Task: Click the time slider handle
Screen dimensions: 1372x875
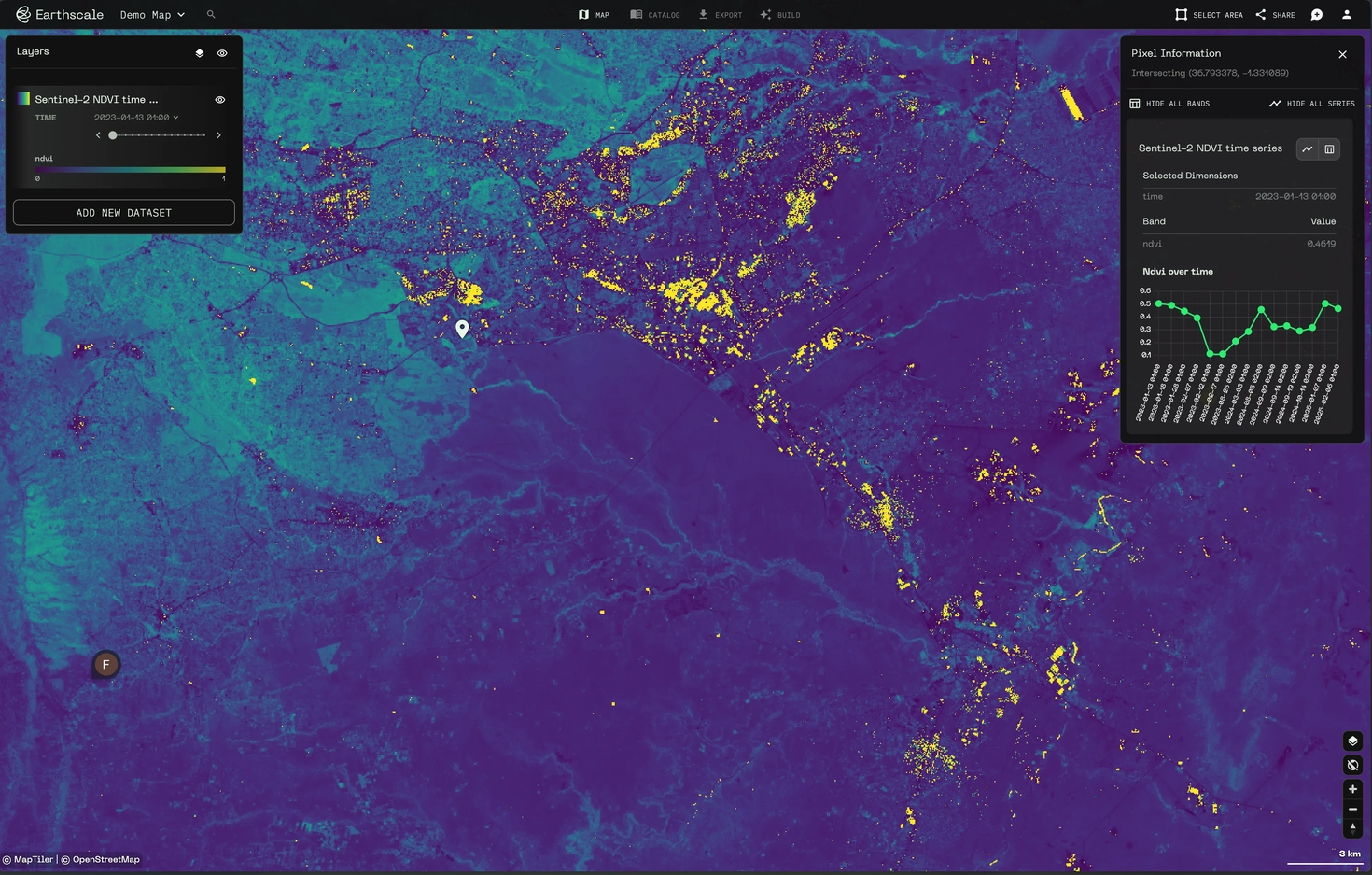Action: pos(113,135)
